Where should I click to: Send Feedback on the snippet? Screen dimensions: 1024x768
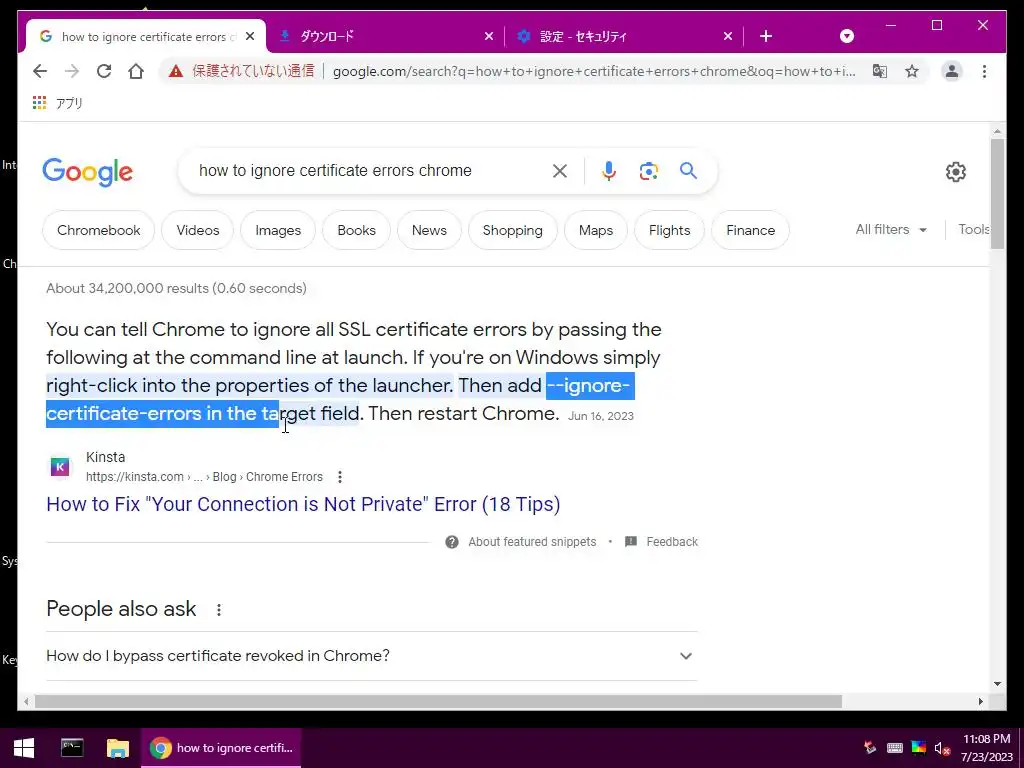coord(661,542)
